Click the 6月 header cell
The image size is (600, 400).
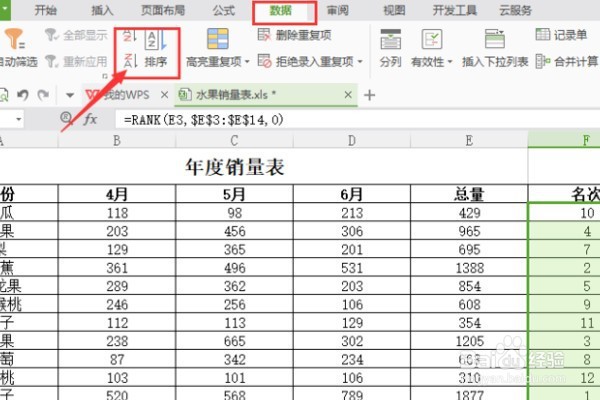352,194
